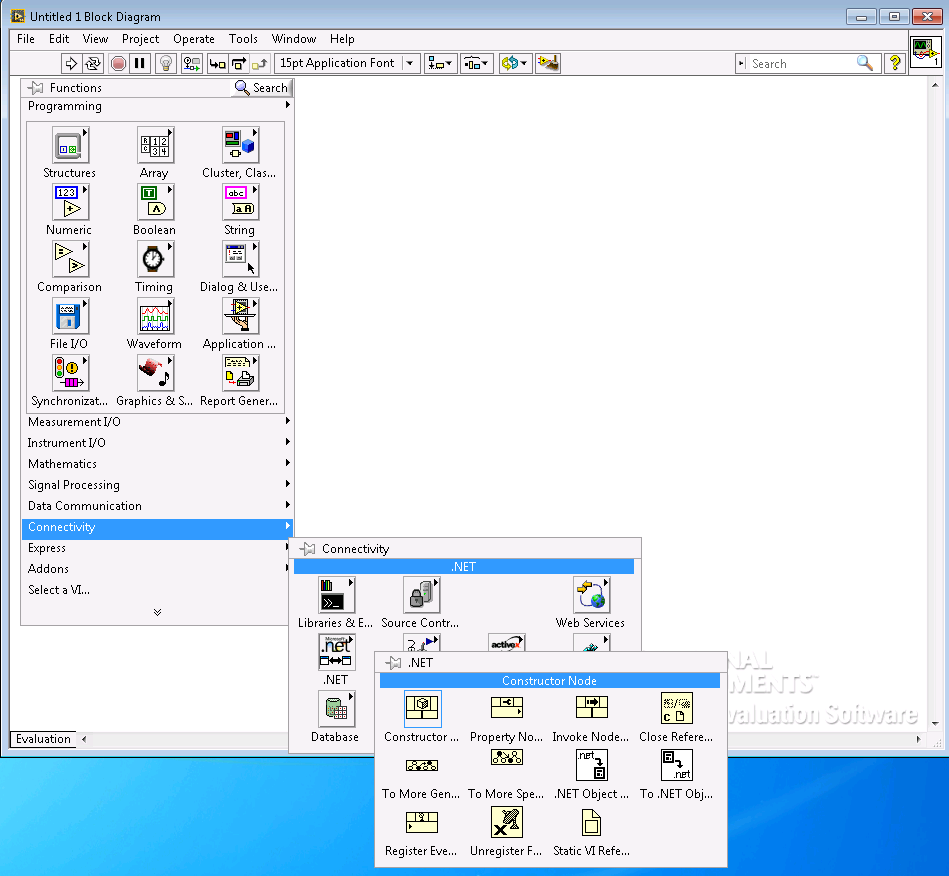
Task: Click the Search button in the Functions palette
Action: (261, 88)
